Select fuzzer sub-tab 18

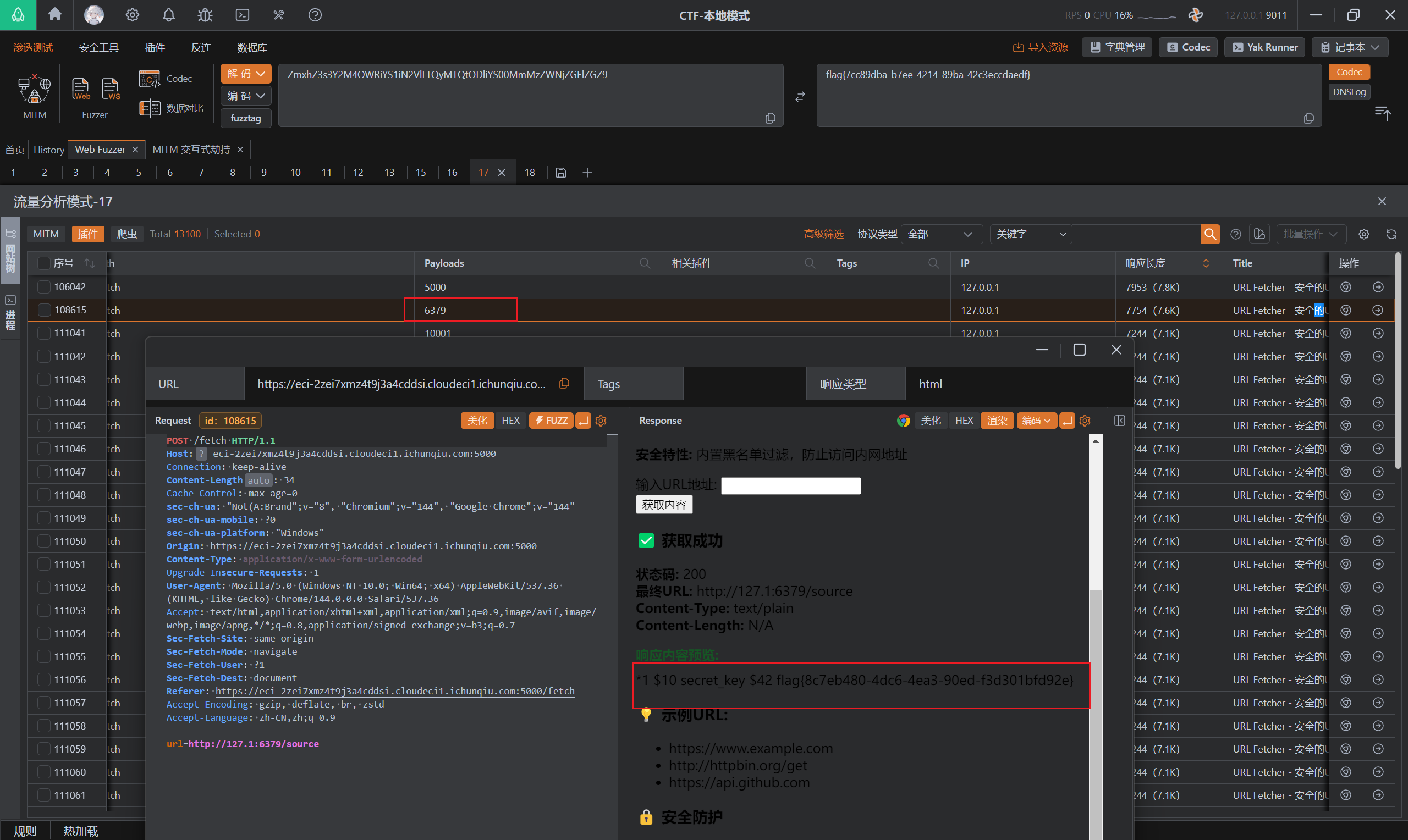pyautogui.click(x=529, y=172)
